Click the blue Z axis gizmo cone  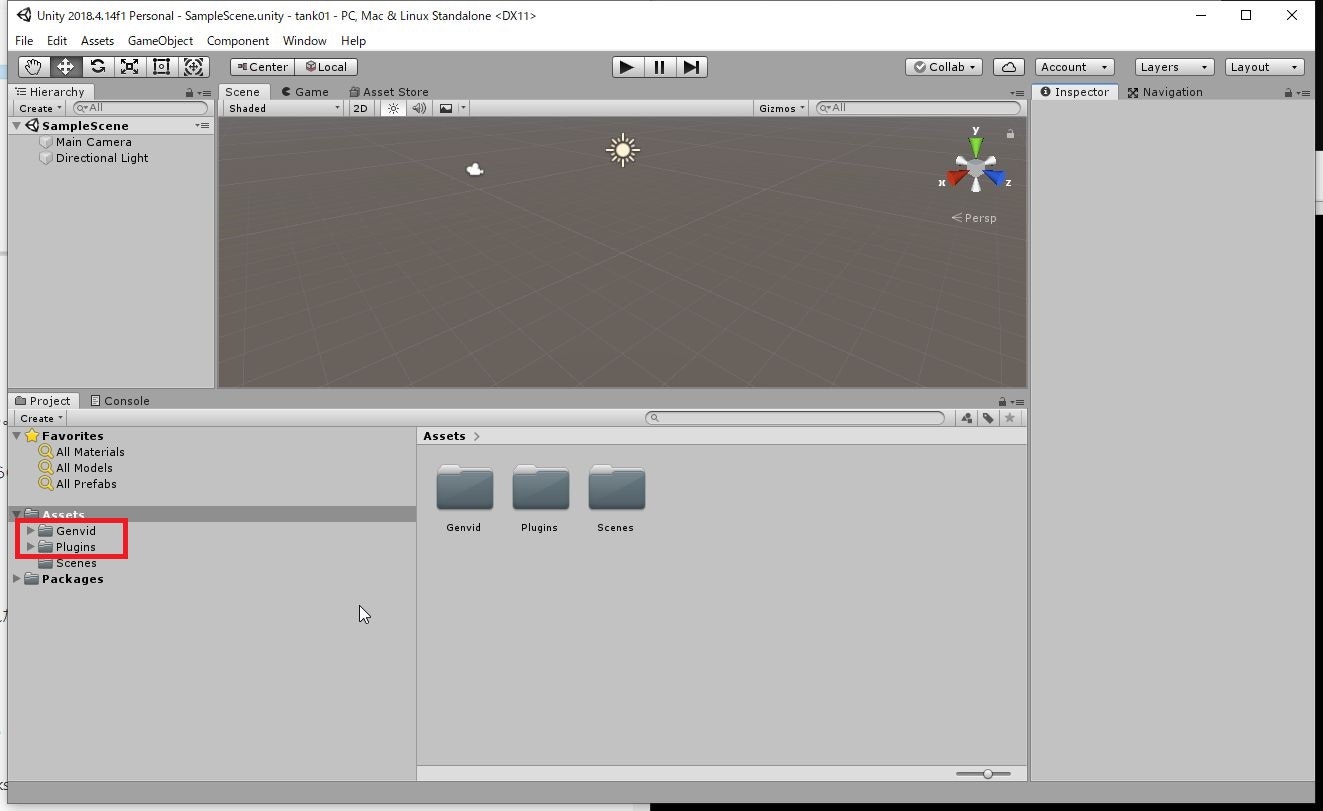coord(994,178)
